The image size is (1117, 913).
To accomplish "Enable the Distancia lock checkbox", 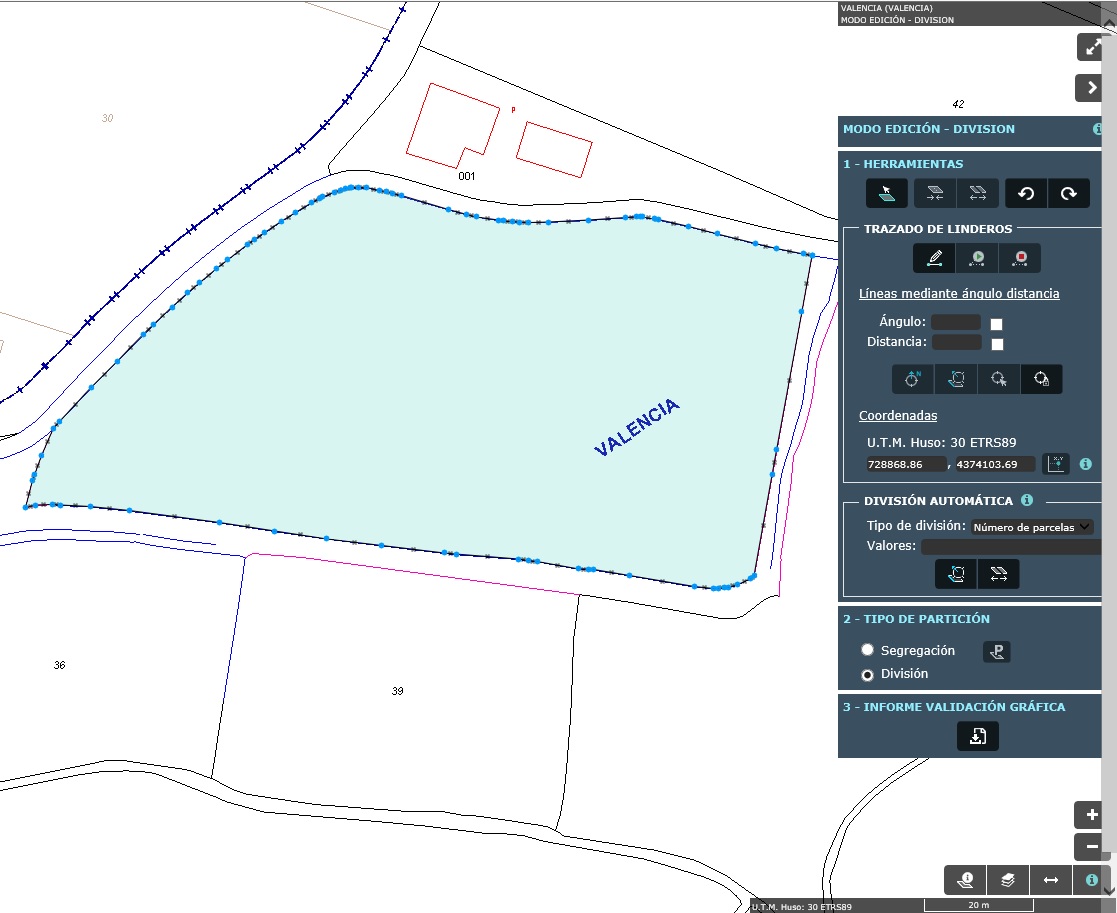I will click(996, 344).
